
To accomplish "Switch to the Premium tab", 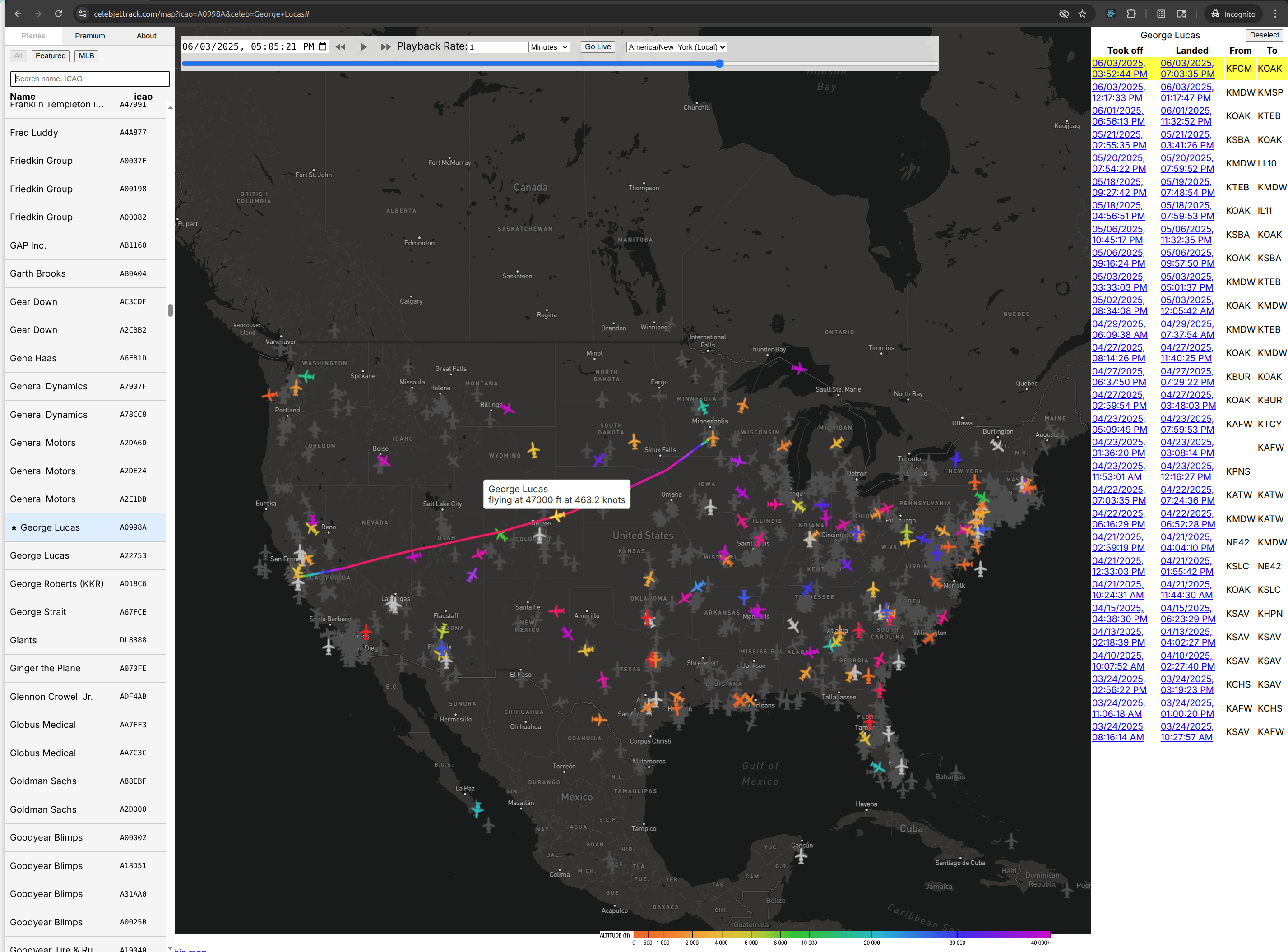I will pos(90,36).
